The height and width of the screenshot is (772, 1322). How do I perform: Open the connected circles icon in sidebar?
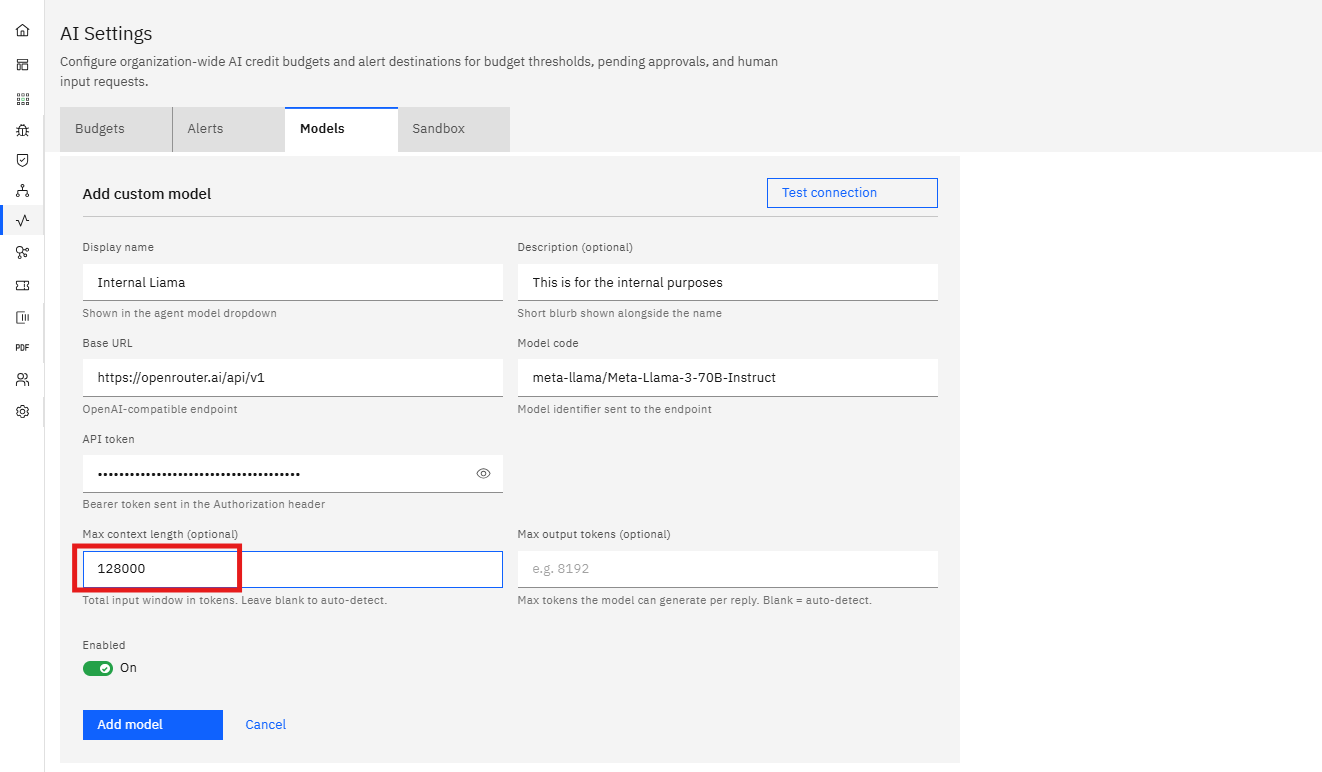22,253
